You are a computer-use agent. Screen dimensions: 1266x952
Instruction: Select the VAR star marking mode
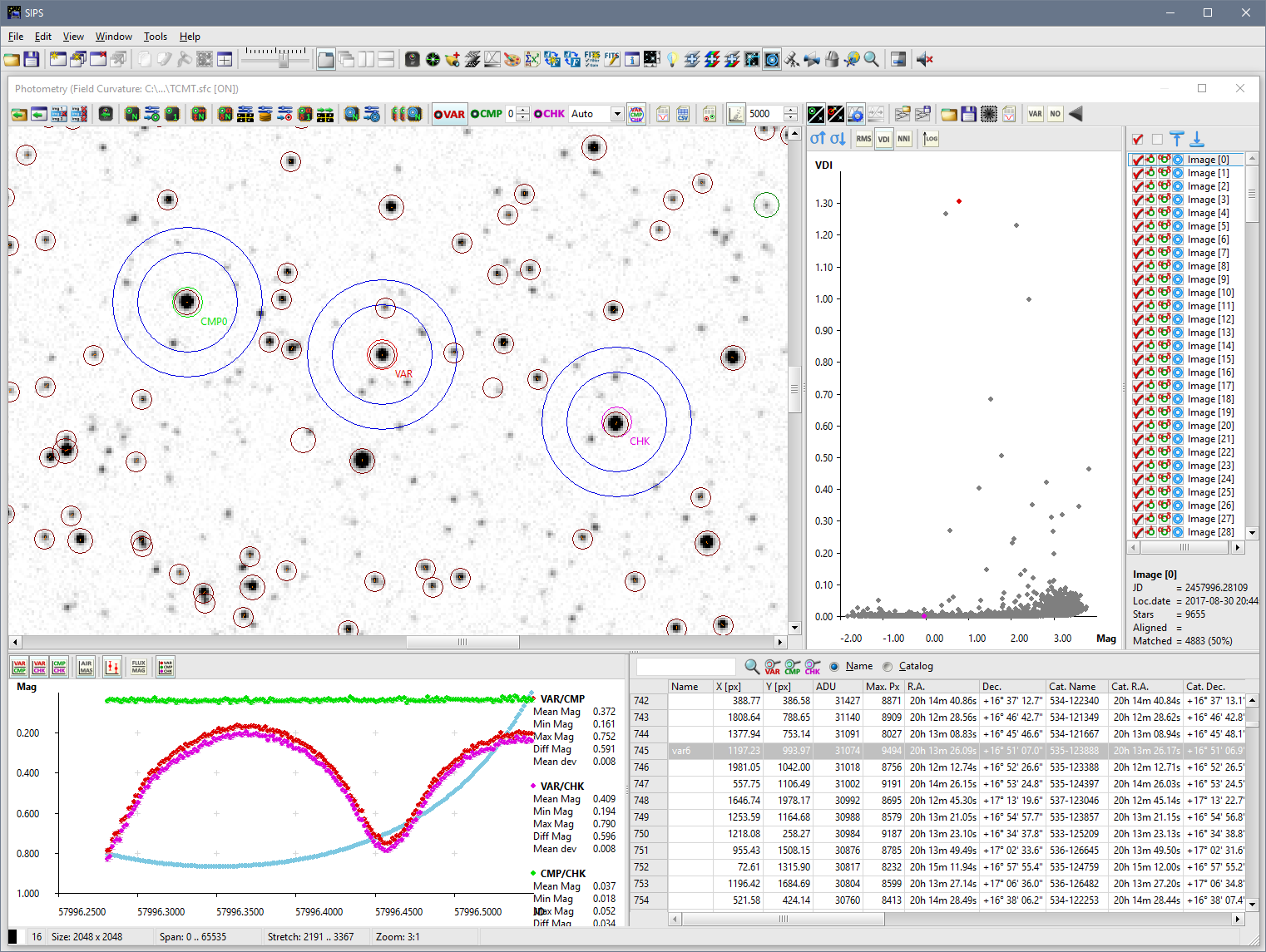coord(449,114)
